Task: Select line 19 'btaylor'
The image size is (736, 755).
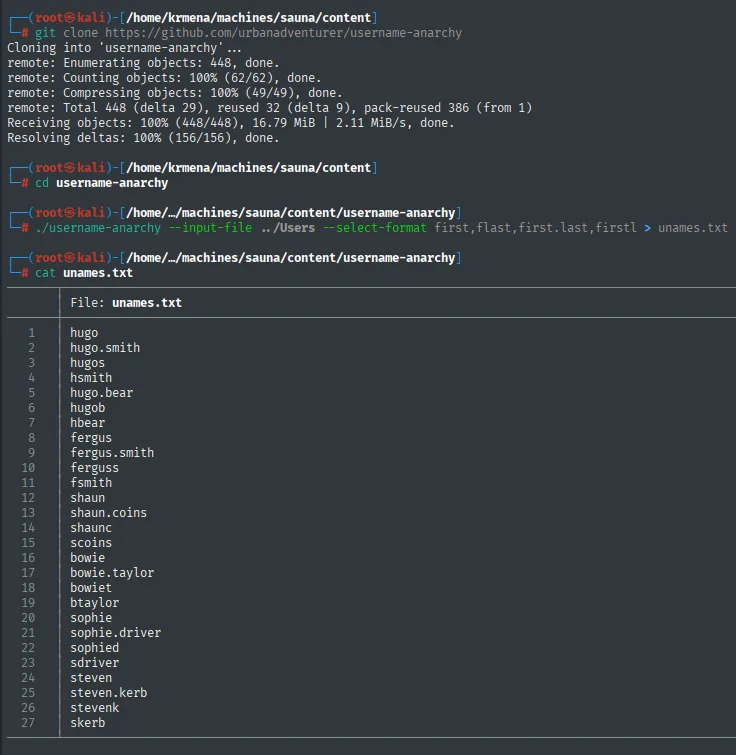Action: [x=94, y=602]
